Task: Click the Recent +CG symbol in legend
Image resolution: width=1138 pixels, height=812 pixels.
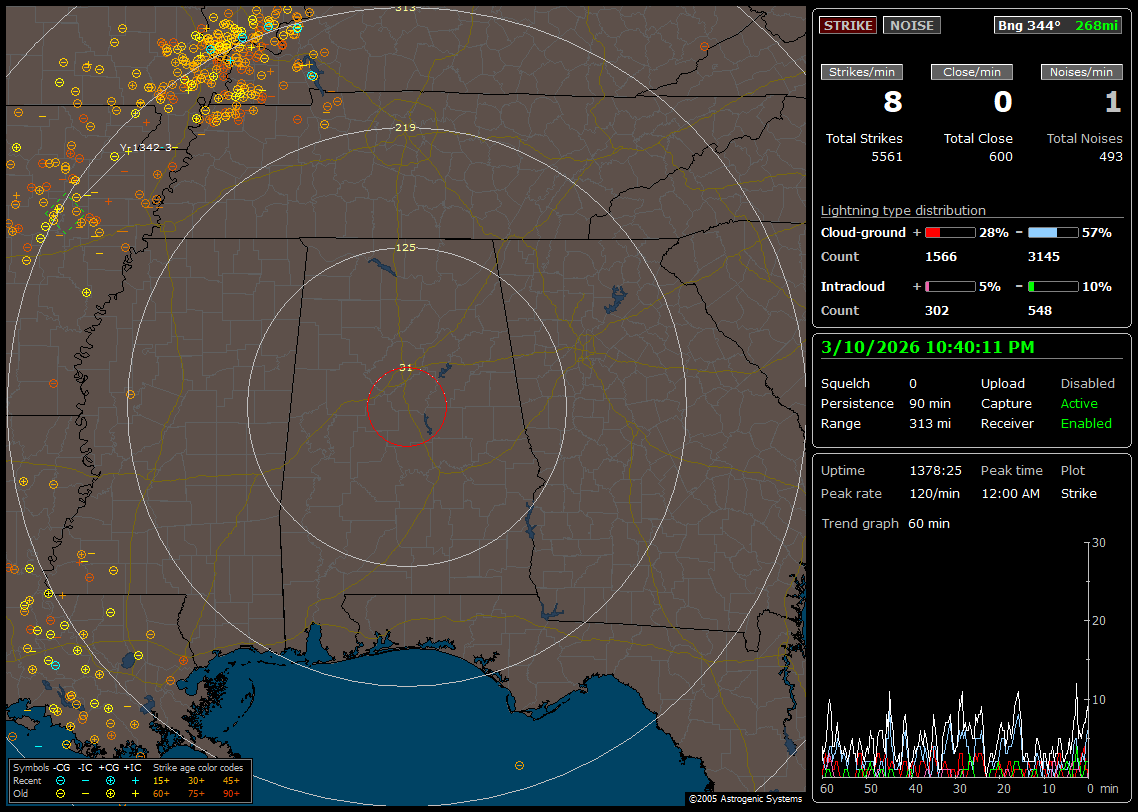Action: (x=110, y=780)
